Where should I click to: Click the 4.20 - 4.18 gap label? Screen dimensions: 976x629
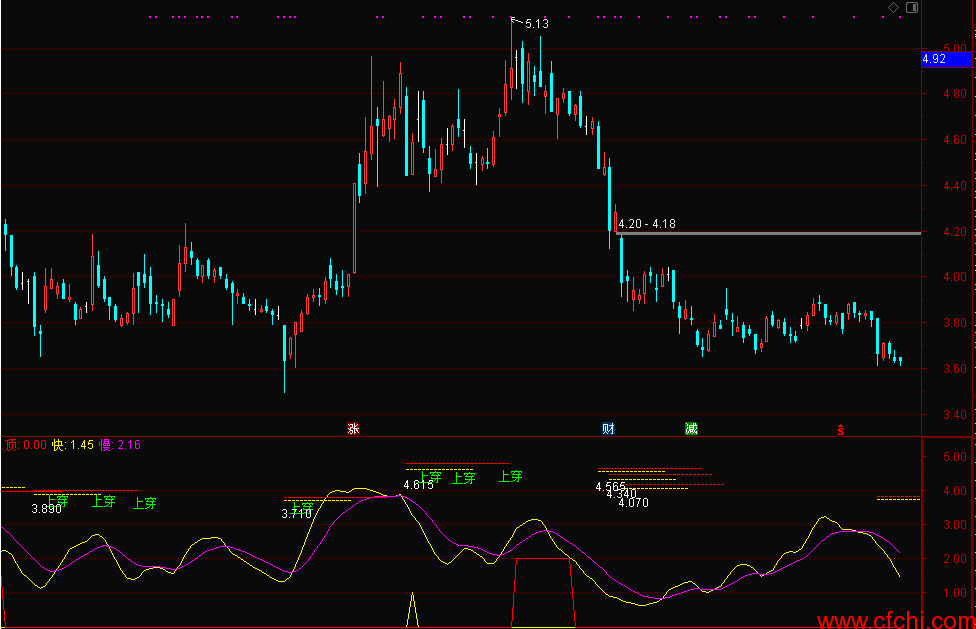647,223
